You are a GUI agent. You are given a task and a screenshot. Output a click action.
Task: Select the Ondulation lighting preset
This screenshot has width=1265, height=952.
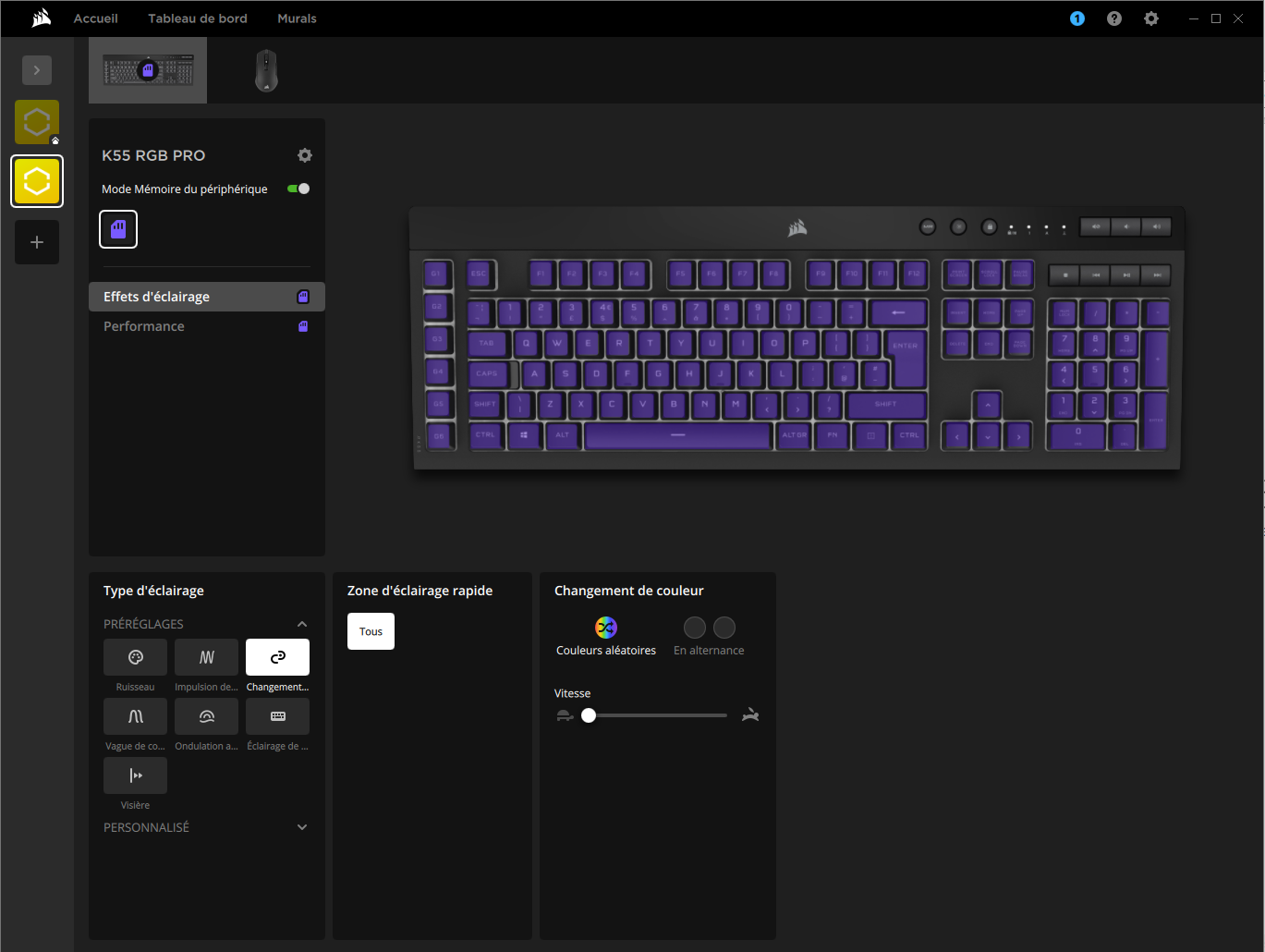pos(206,716)
